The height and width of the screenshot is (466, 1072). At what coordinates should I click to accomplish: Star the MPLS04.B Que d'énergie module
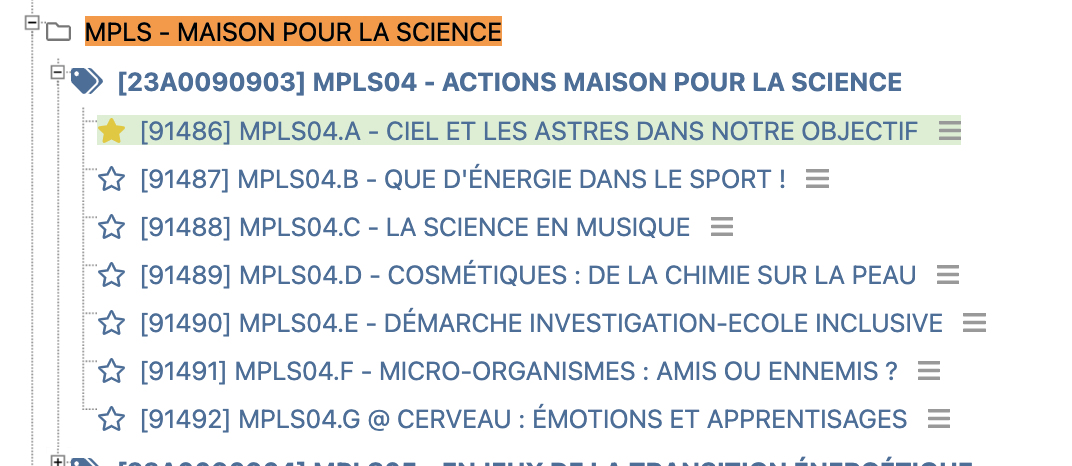(111, 179)
